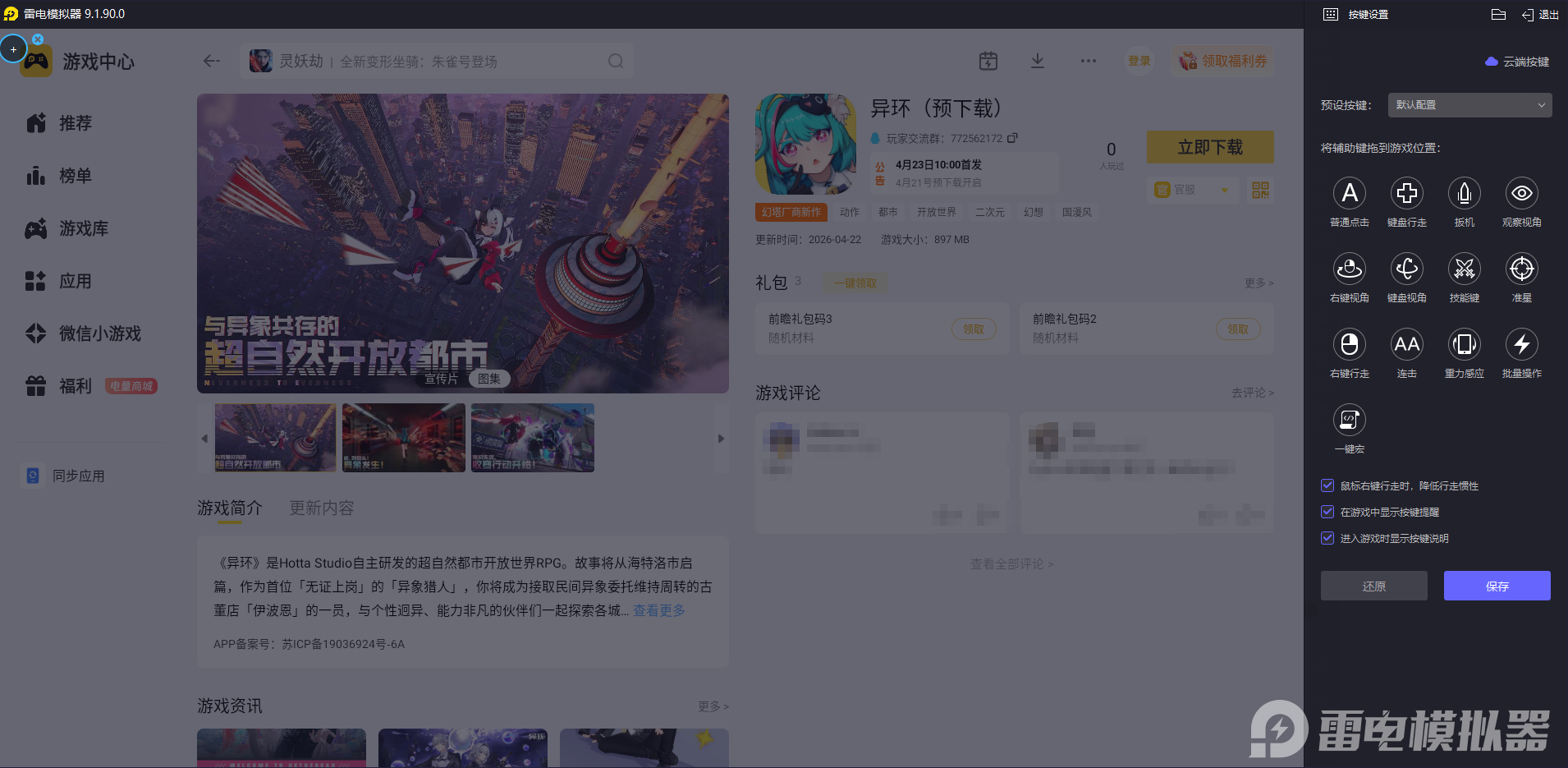
Task: Choose the 技能键 crossed-swords icon
Action: click(x=1464, y=269)
